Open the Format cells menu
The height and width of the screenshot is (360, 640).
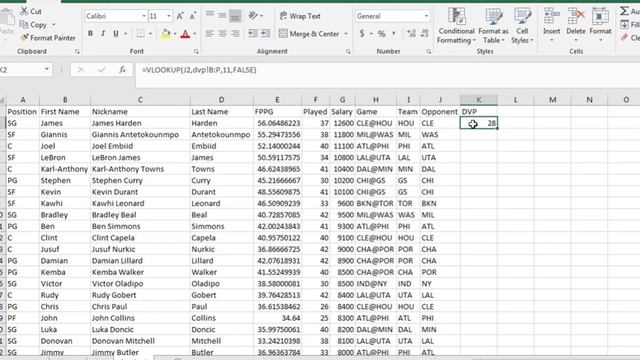(x=600, y=25)
